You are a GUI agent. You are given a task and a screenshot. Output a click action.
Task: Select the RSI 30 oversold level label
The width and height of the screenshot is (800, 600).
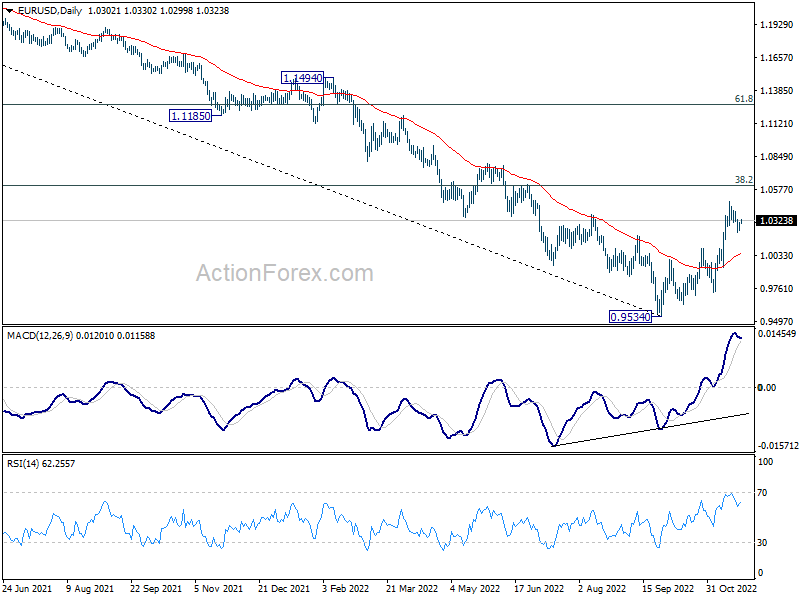[762, 543]
